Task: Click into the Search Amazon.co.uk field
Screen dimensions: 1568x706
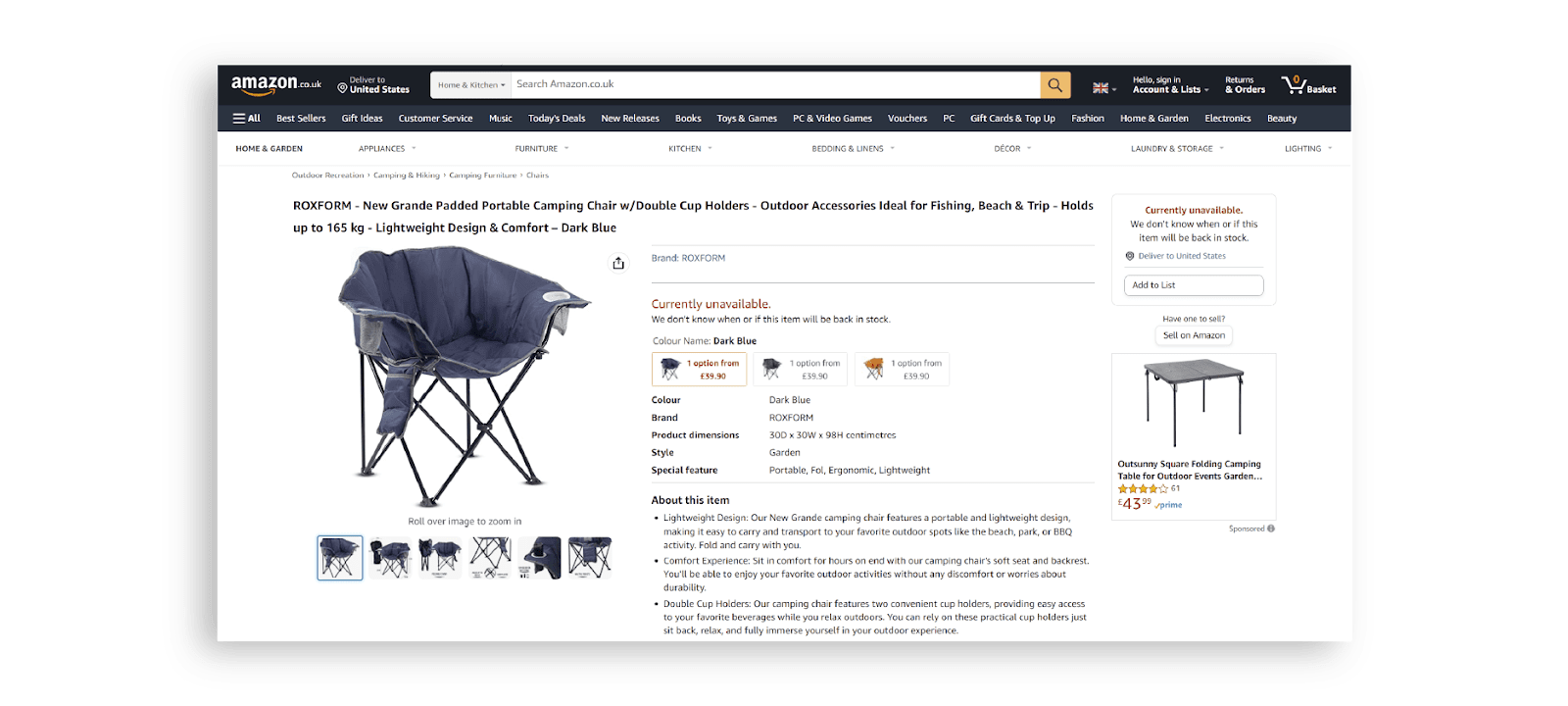Action: pos(776,85)
